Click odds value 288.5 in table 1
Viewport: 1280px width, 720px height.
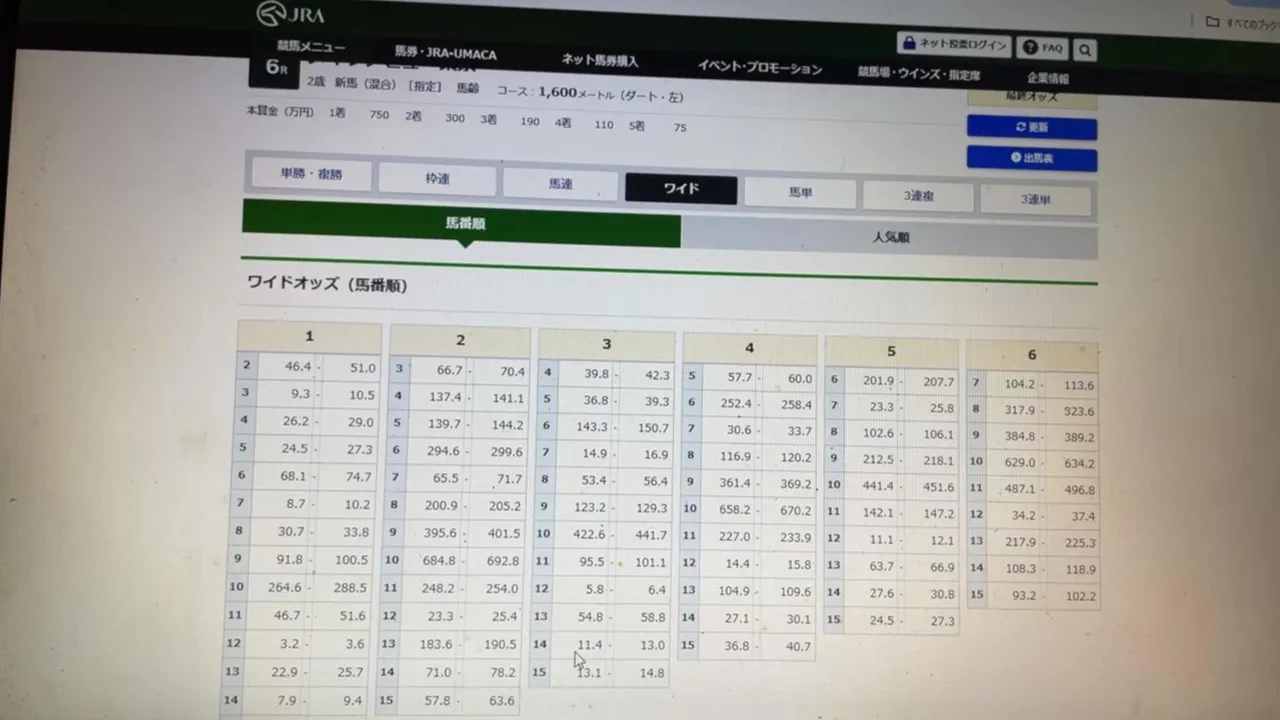350,589
